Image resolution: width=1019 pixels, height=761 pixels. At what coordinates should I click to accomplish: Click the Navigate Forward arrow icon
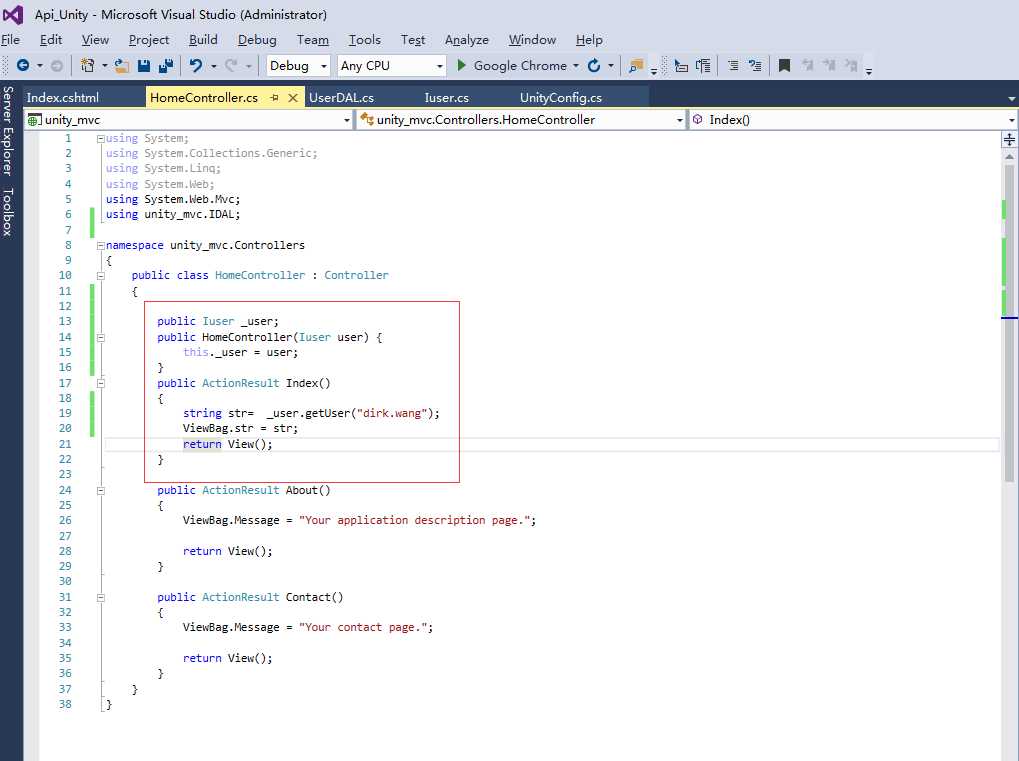[x=57, y=65]
